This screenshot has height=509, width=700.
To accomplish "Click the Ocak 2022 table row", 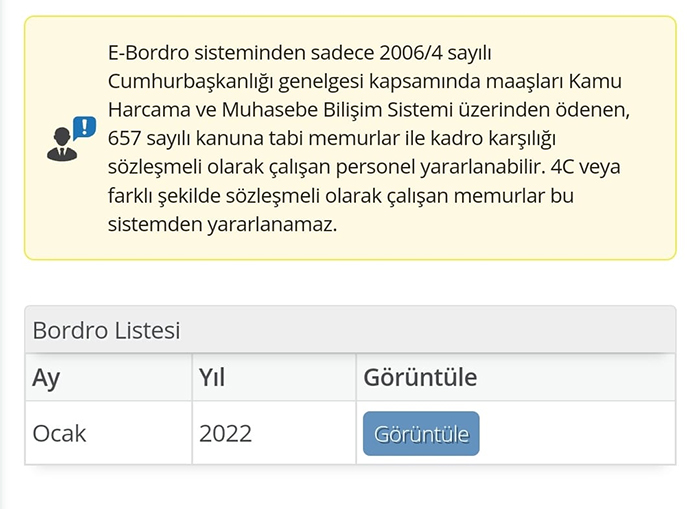I will [350, 433].
